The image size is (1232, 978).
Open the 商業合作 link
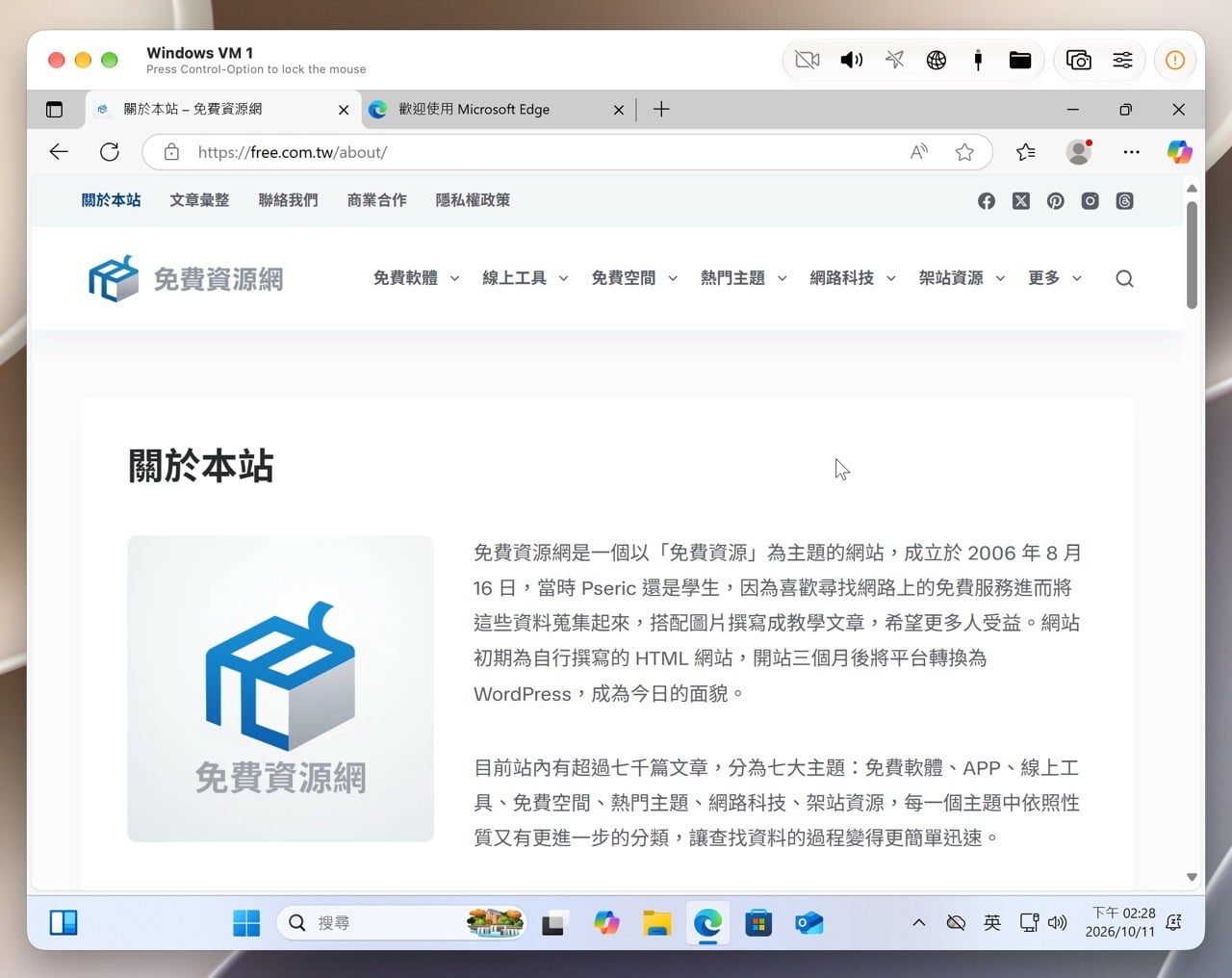(376, 200)
